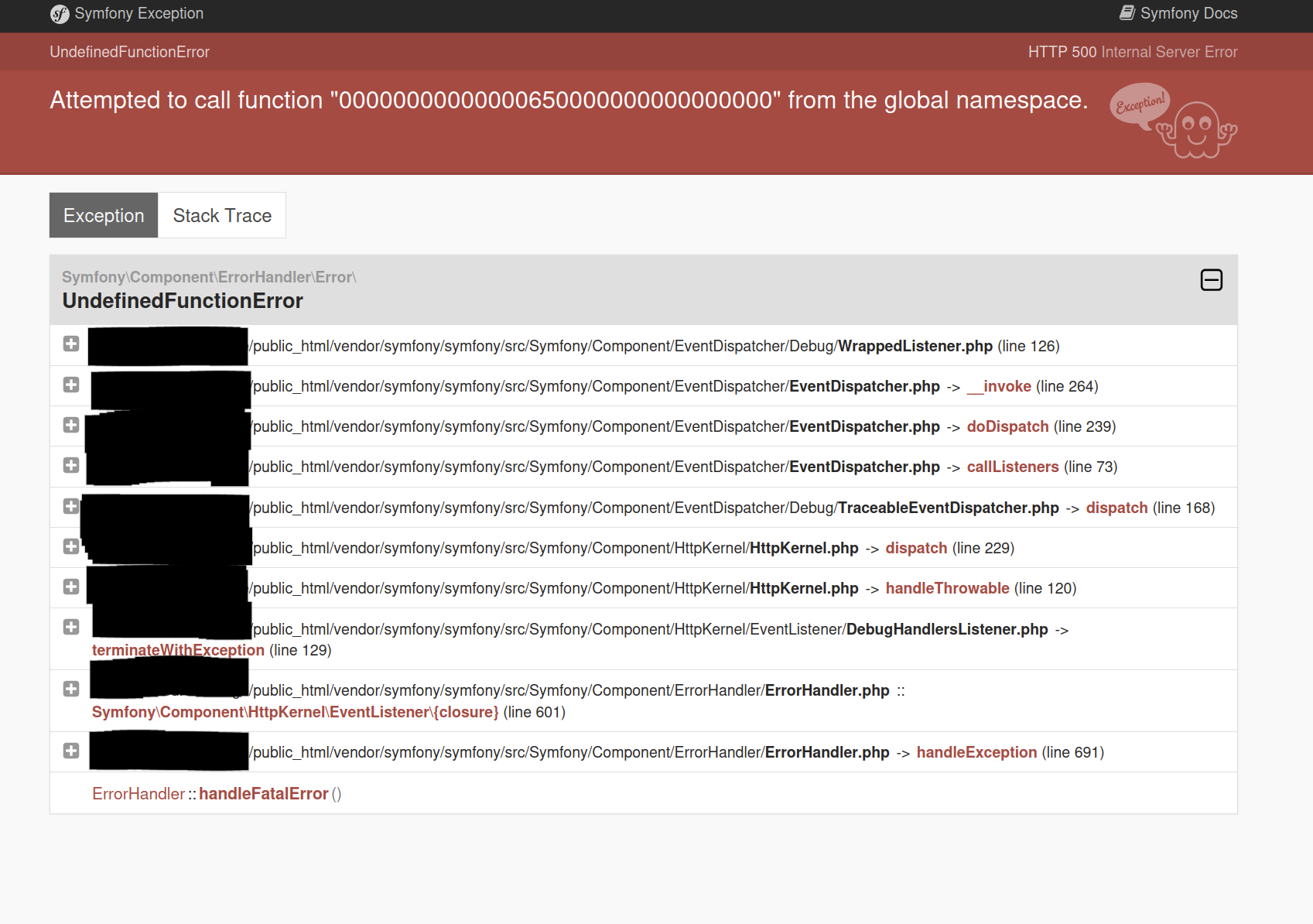The width and height of the screenshot is (1313, 924).
Task: Click the Symfony Exception header title
Action: (x=139, y=13)
